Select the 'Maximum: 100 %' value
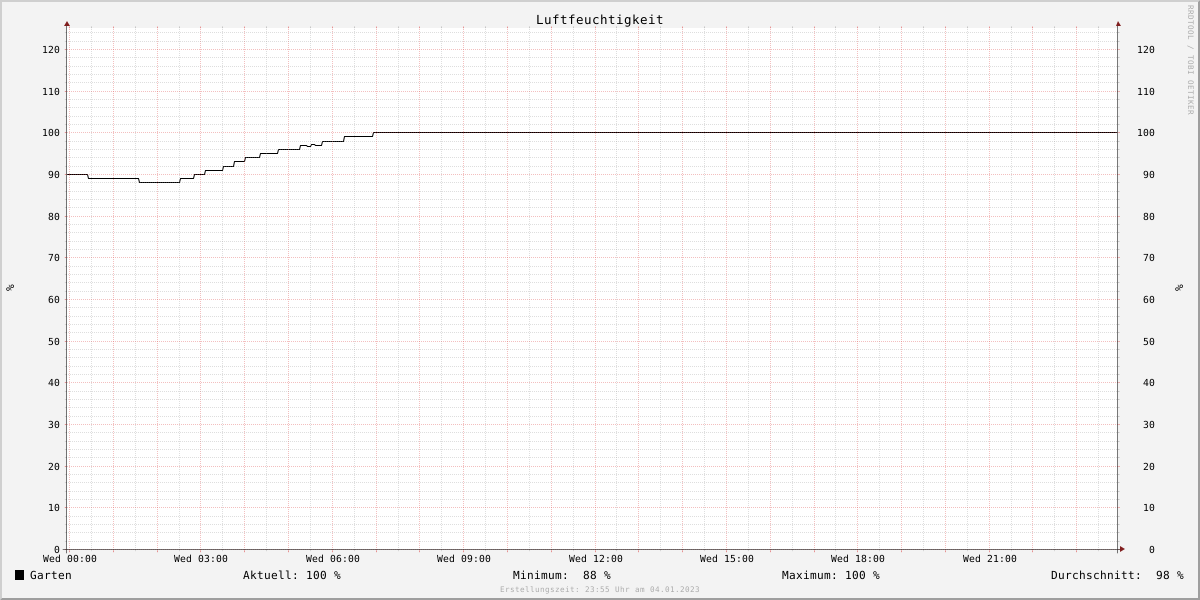The width and height of the screenshot is (1200, 600). click(831, 575)
